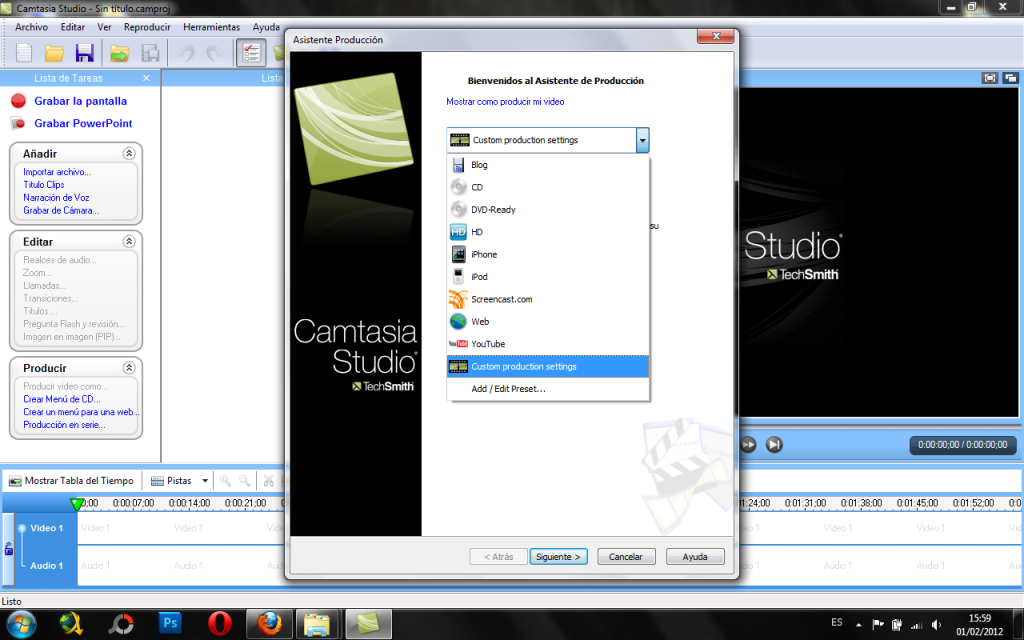Open Windows Explorer from the taskbar

[x=318, y=624]
